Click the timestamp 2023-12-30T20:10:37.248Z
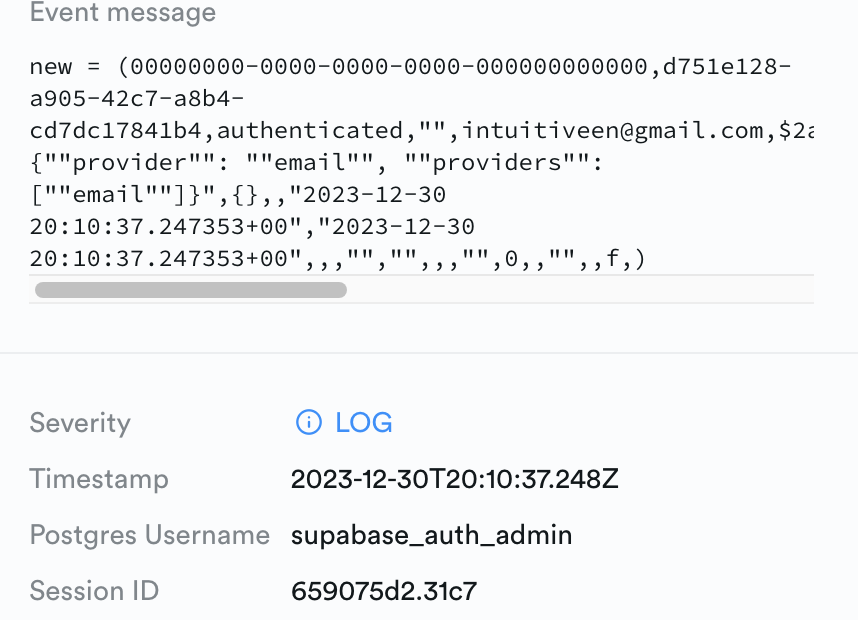The width and height of the screenshot is (858, 620). coord(455,479)
